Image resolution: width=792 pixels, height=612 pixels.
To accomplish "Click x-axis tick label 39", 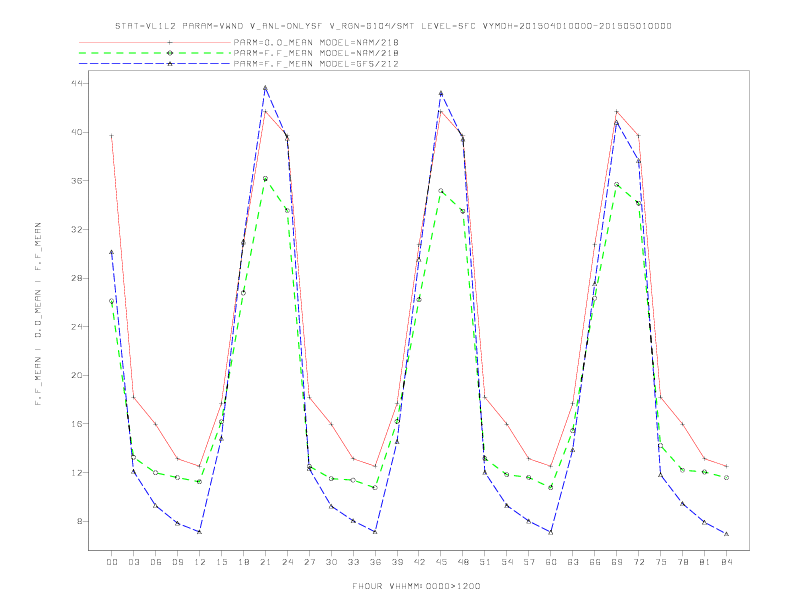I will [397, 562].
